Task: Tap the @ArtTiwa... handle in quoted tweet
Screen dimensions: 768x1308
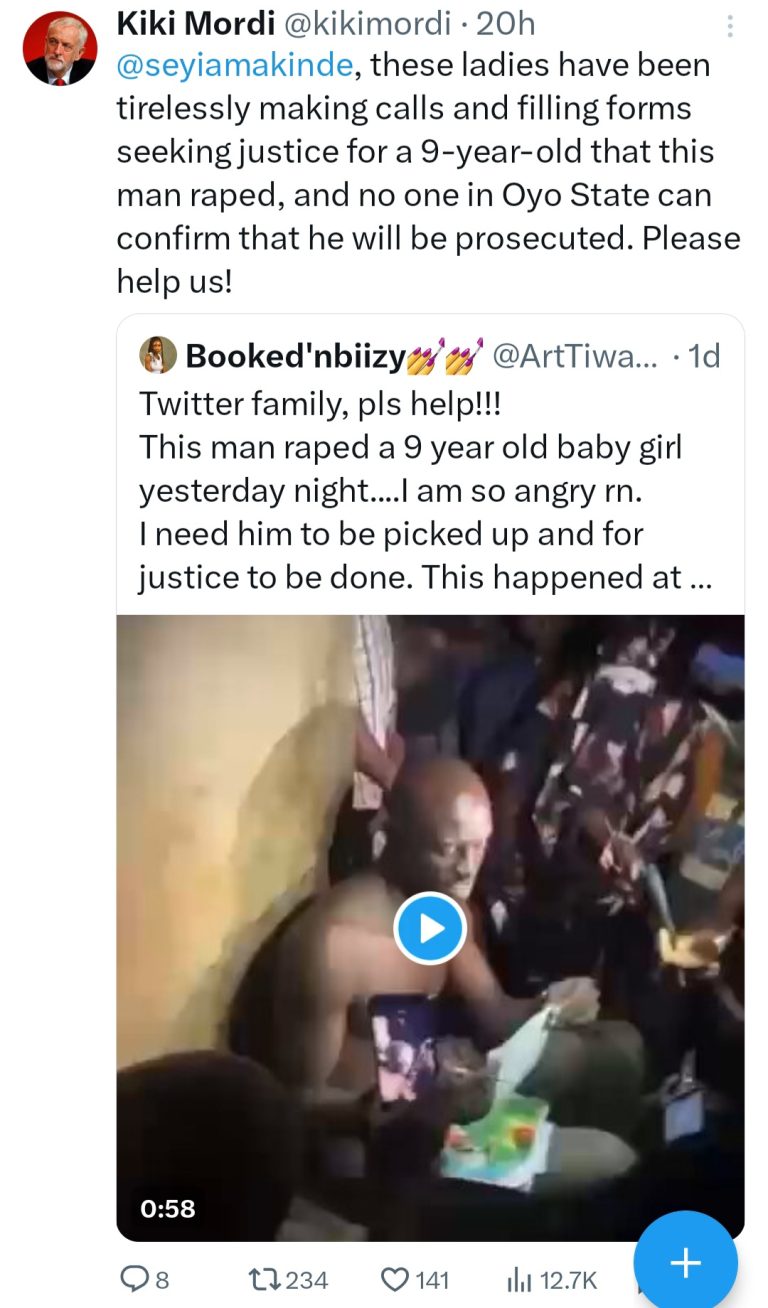Action: (574, 356)
